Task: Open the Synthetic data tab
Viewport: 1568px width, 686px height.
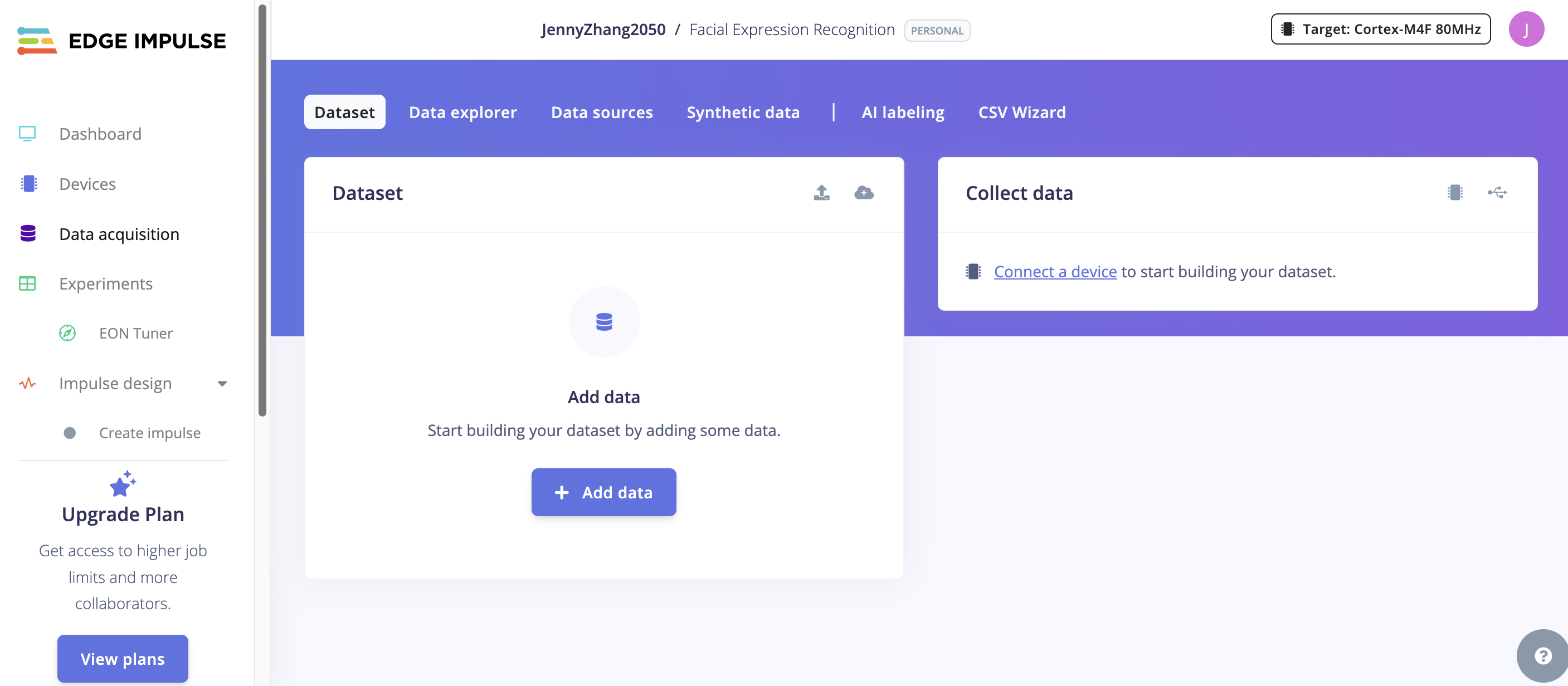Action: [743, 112]
